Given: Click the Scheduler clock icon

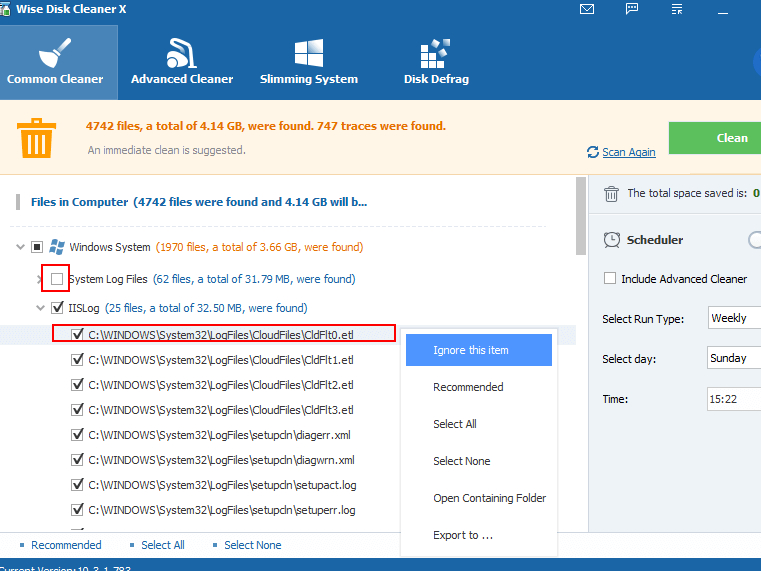Looking at the screenshot, I should 612,240.
